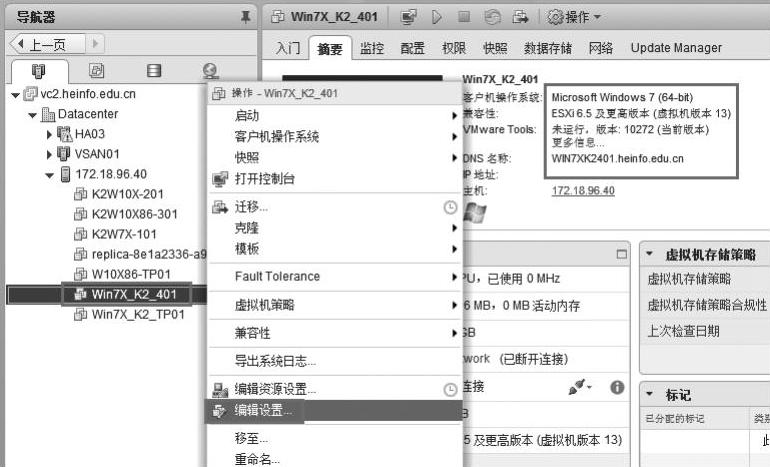
Task: Choose 重命名... menu item
Action: tap(334, 459)
